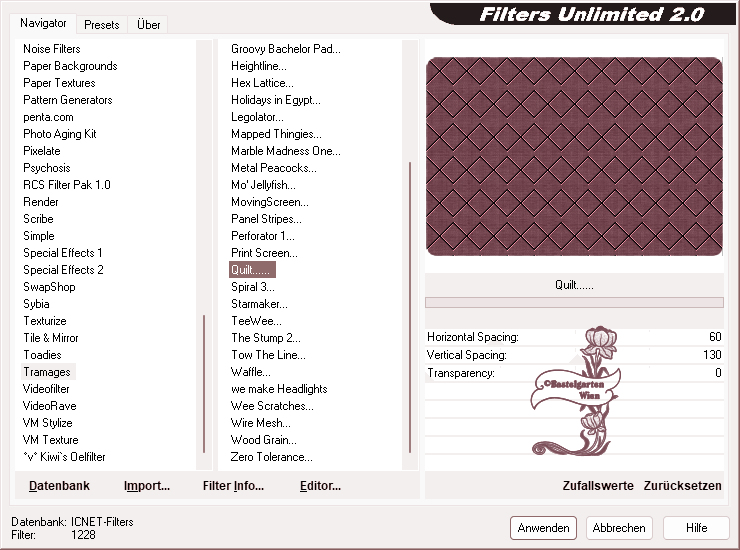Select Render category
Image resolution: width=740 pixels, height=550 pixels.
pos(41,202)
